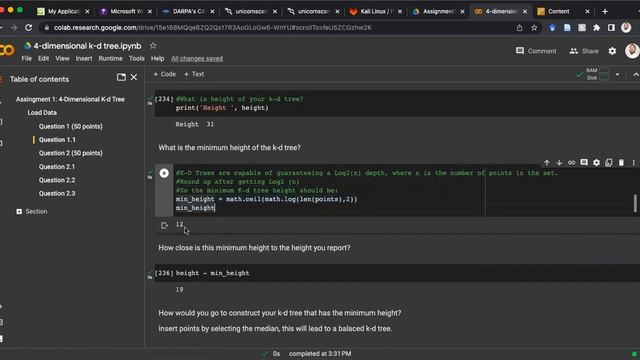Click the browser address bar URL
Image resolution: width=640 pixels, height=360 pixels.
point(213,28)
